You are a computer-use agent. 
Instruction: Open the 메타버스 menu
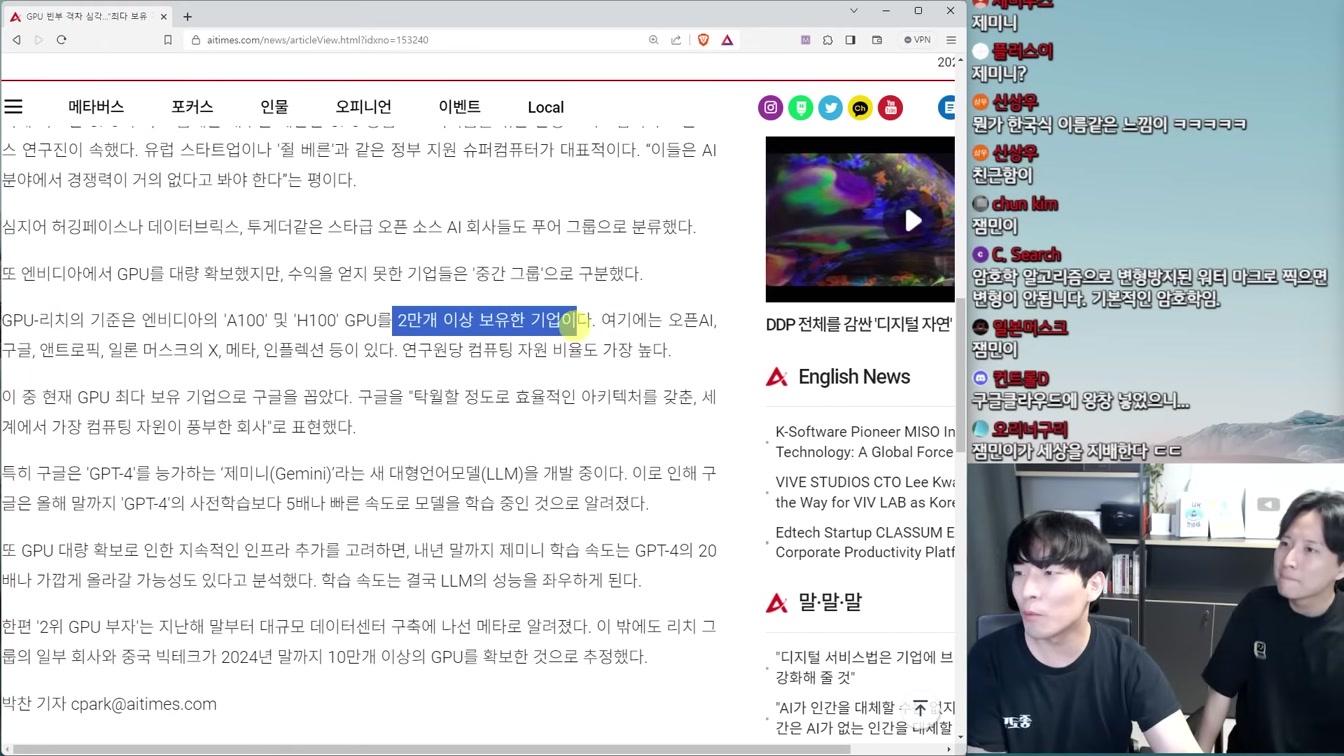96,107
